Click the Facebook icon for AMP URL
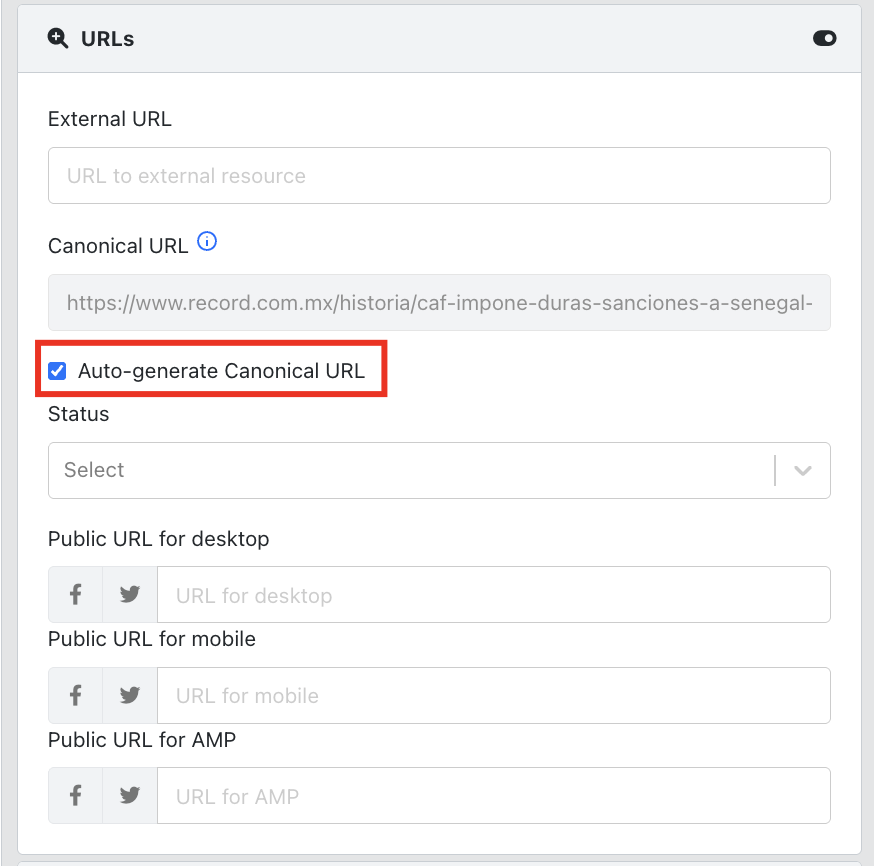This screenshot has width=874, height=866. tap(75, 795)
